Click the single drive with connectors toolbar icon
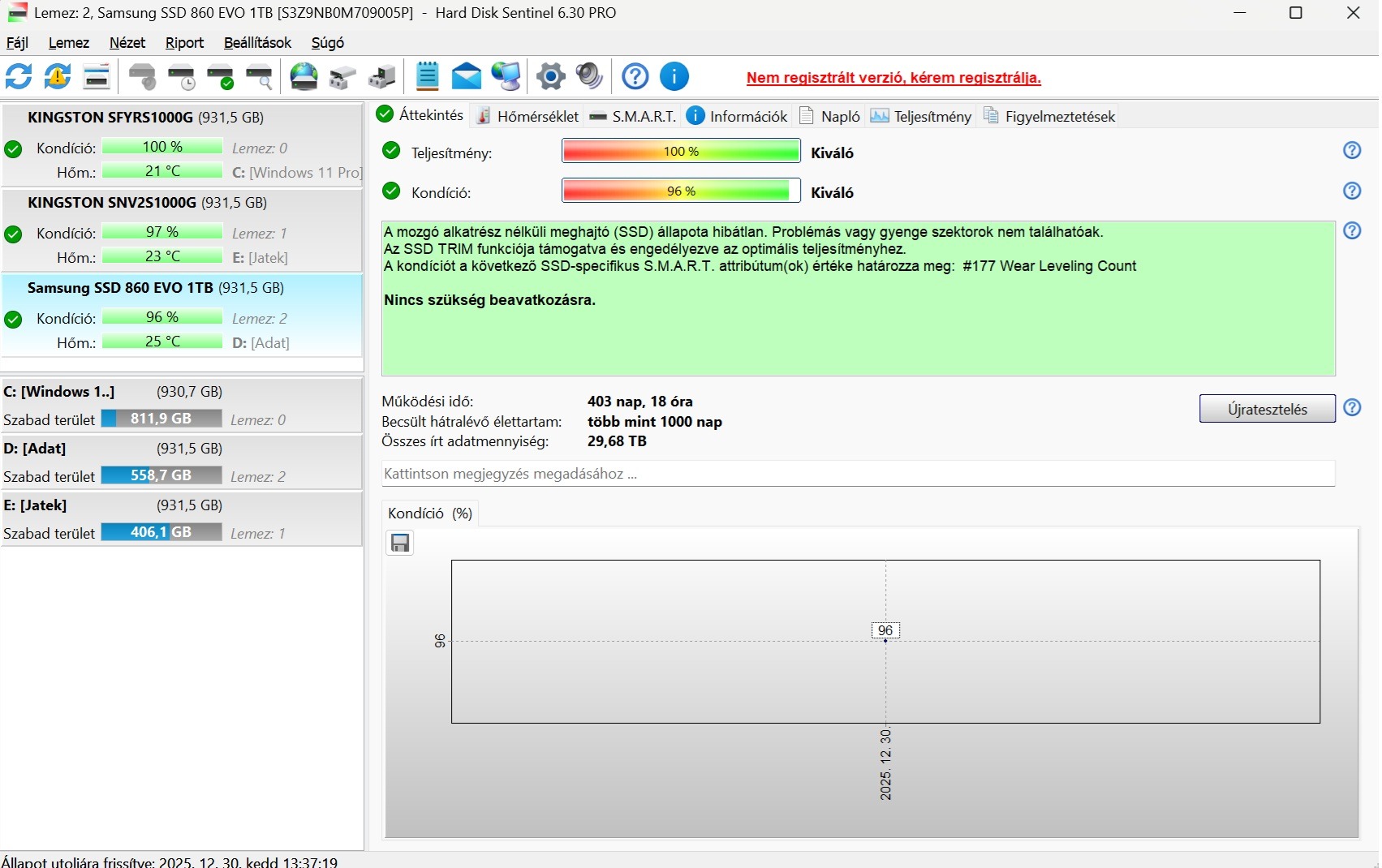The height and width of the screenshot is (868, 1382). click(x=342, y=77)
